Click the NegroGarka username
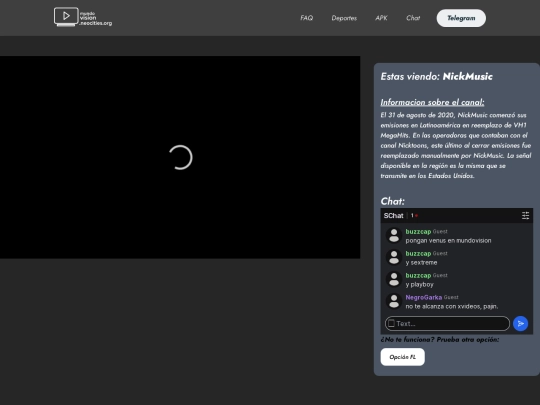This screenshot has width=540, height=405. pyautogui.click(x=424, y=297)
